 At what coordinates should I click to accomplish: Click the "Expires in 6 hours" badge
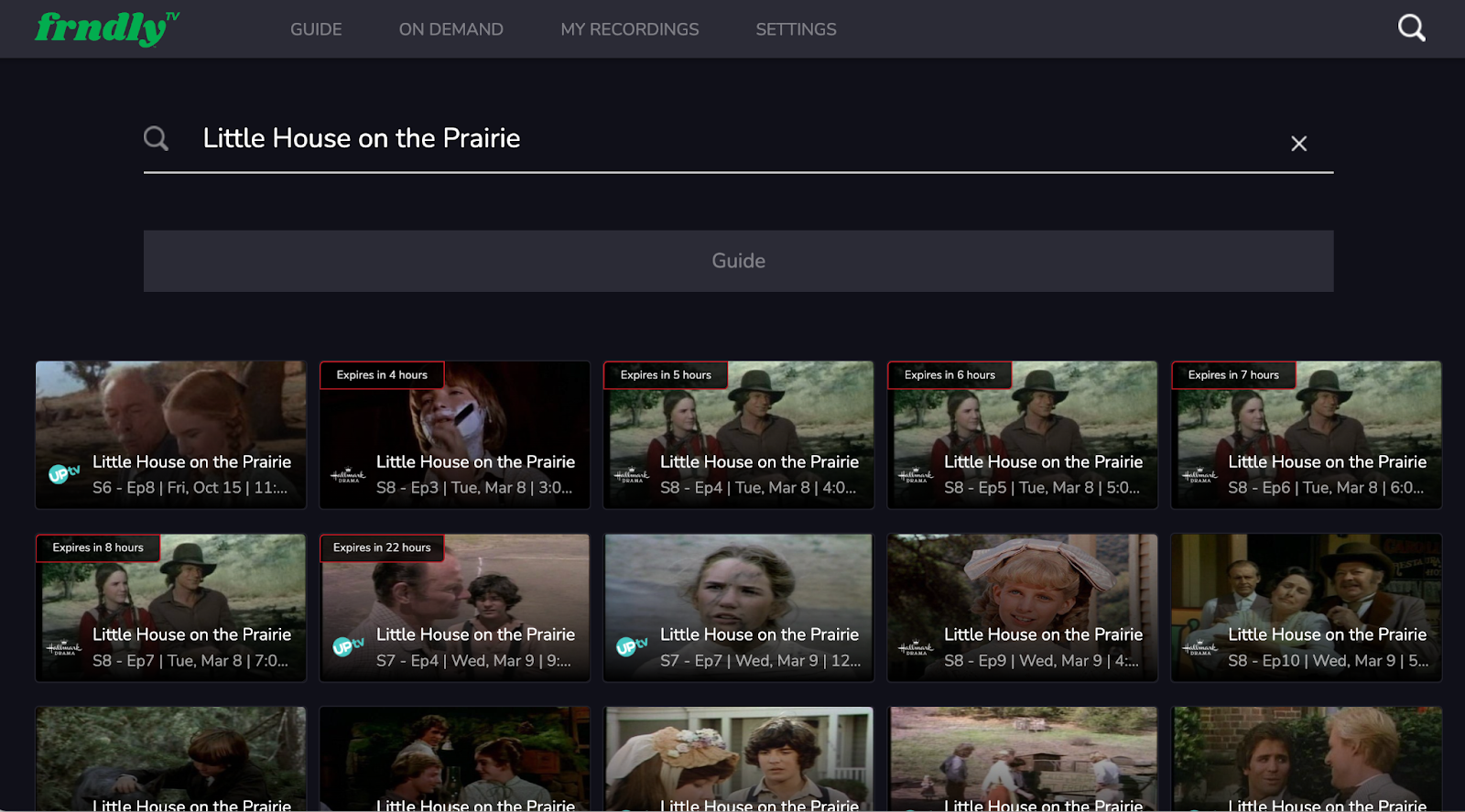click(950, 375)
